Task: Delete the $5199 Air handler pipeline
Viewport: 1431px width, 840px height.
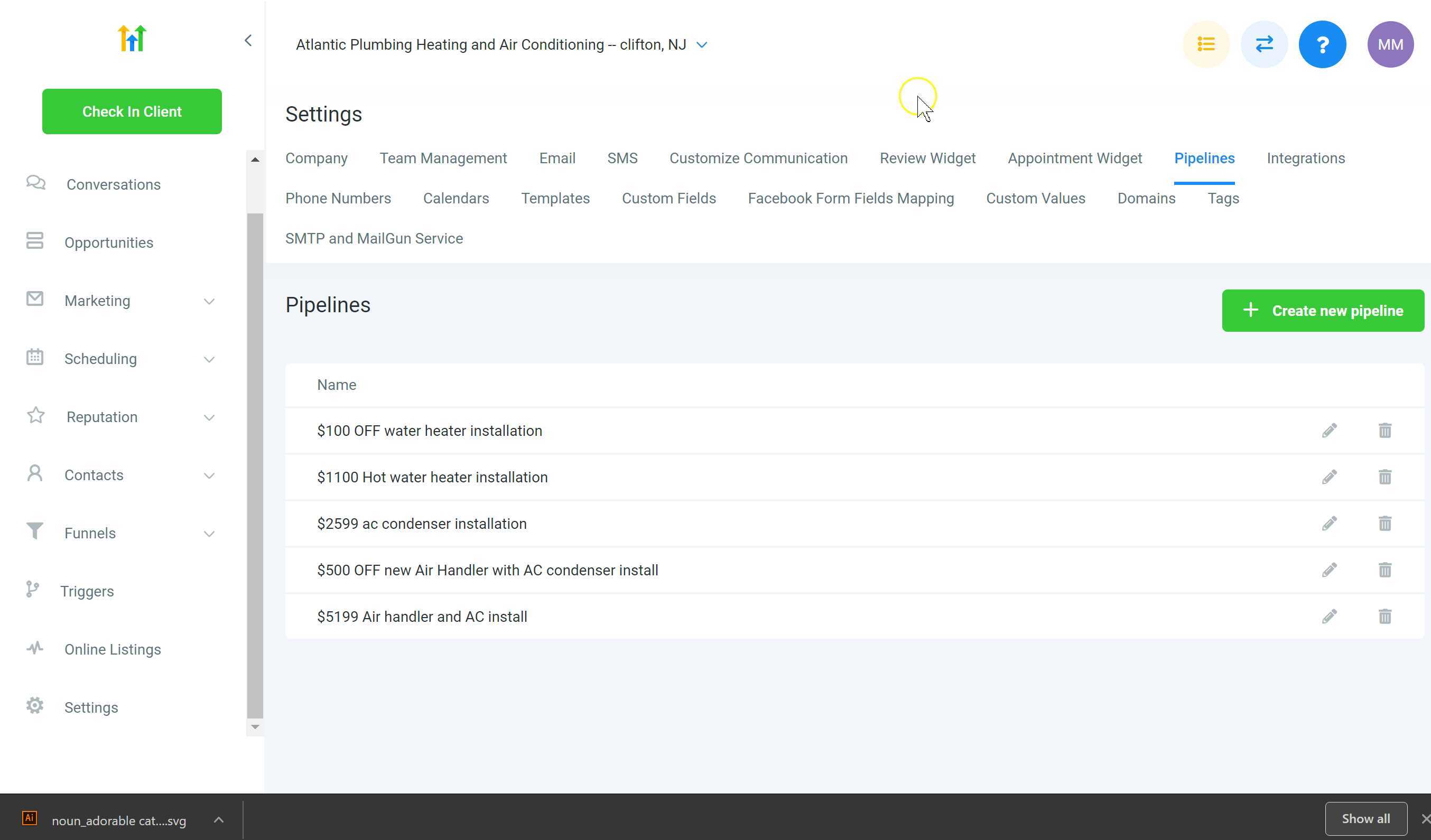Action: pyautogui.click(x=1384, y=617)
